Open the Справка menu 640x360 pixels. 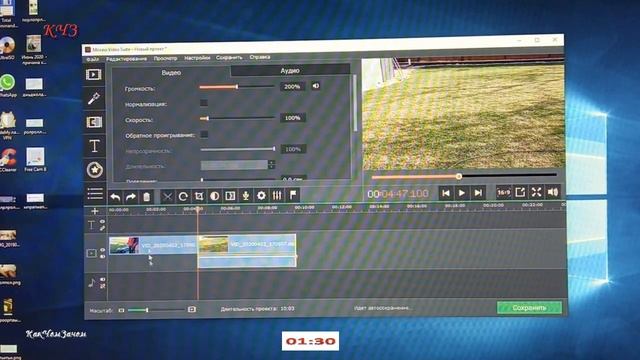[x=260, y=57]
